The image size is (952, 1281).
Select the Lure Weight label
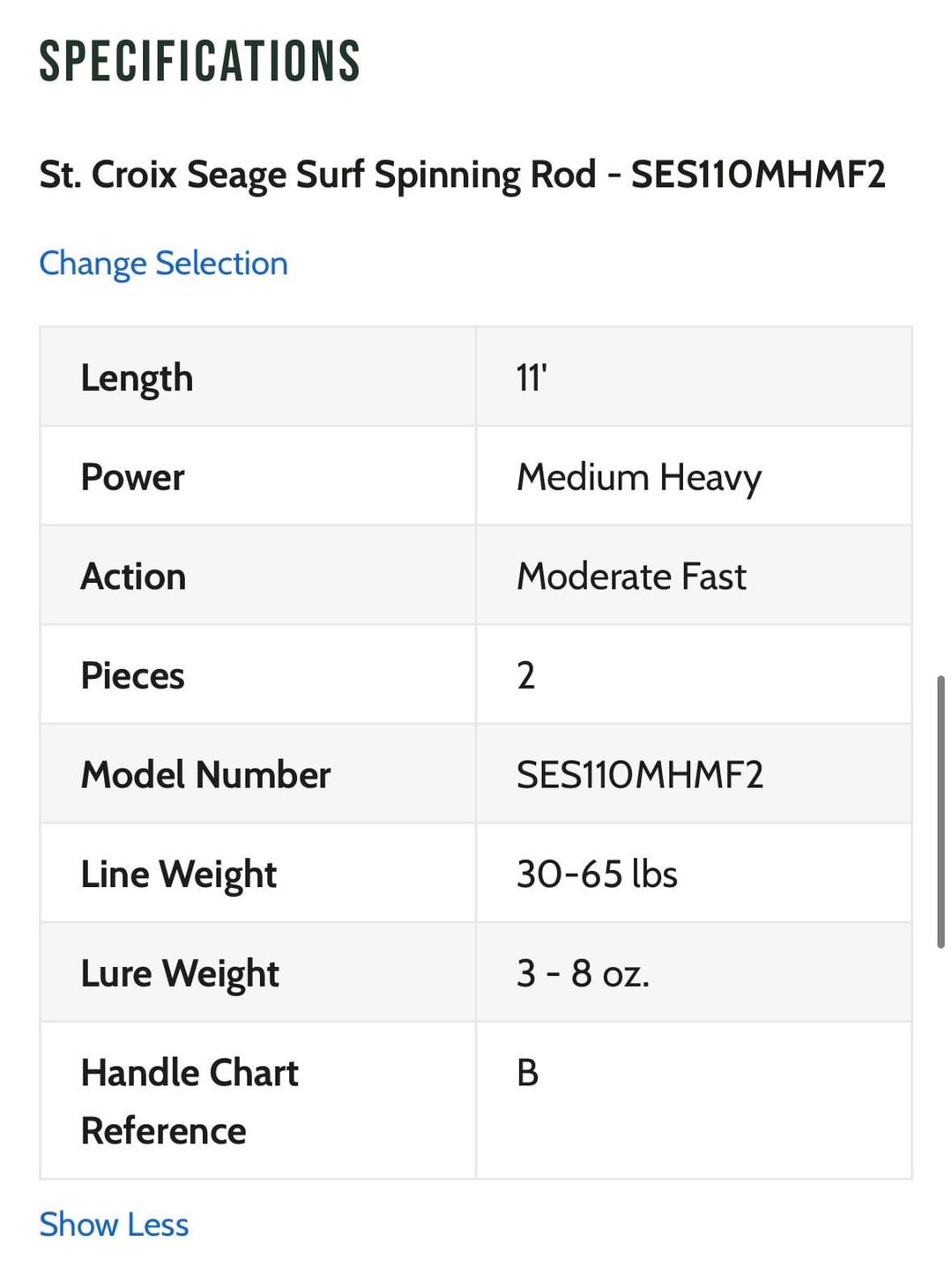point(180,974)
